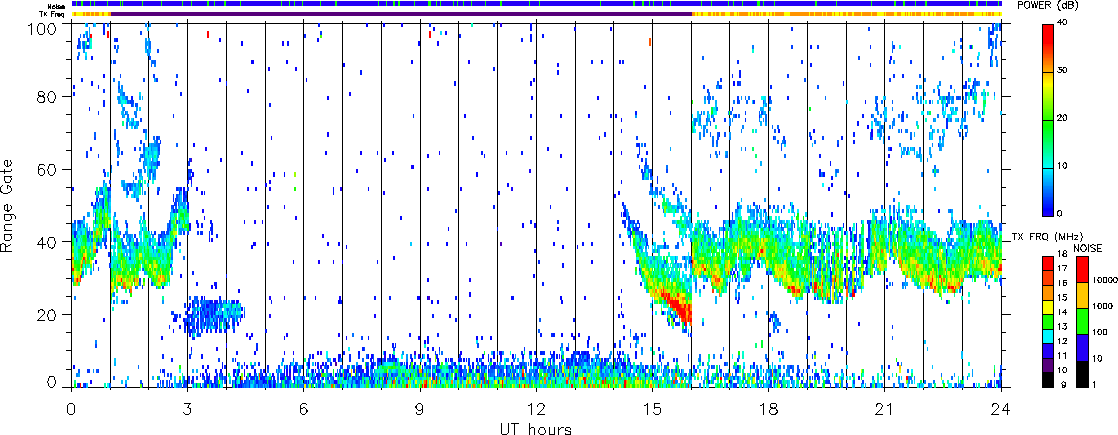This screenshot has height=435, width=1118.
Task: Click the Range Gate axis label
Action: pos(9,205)
